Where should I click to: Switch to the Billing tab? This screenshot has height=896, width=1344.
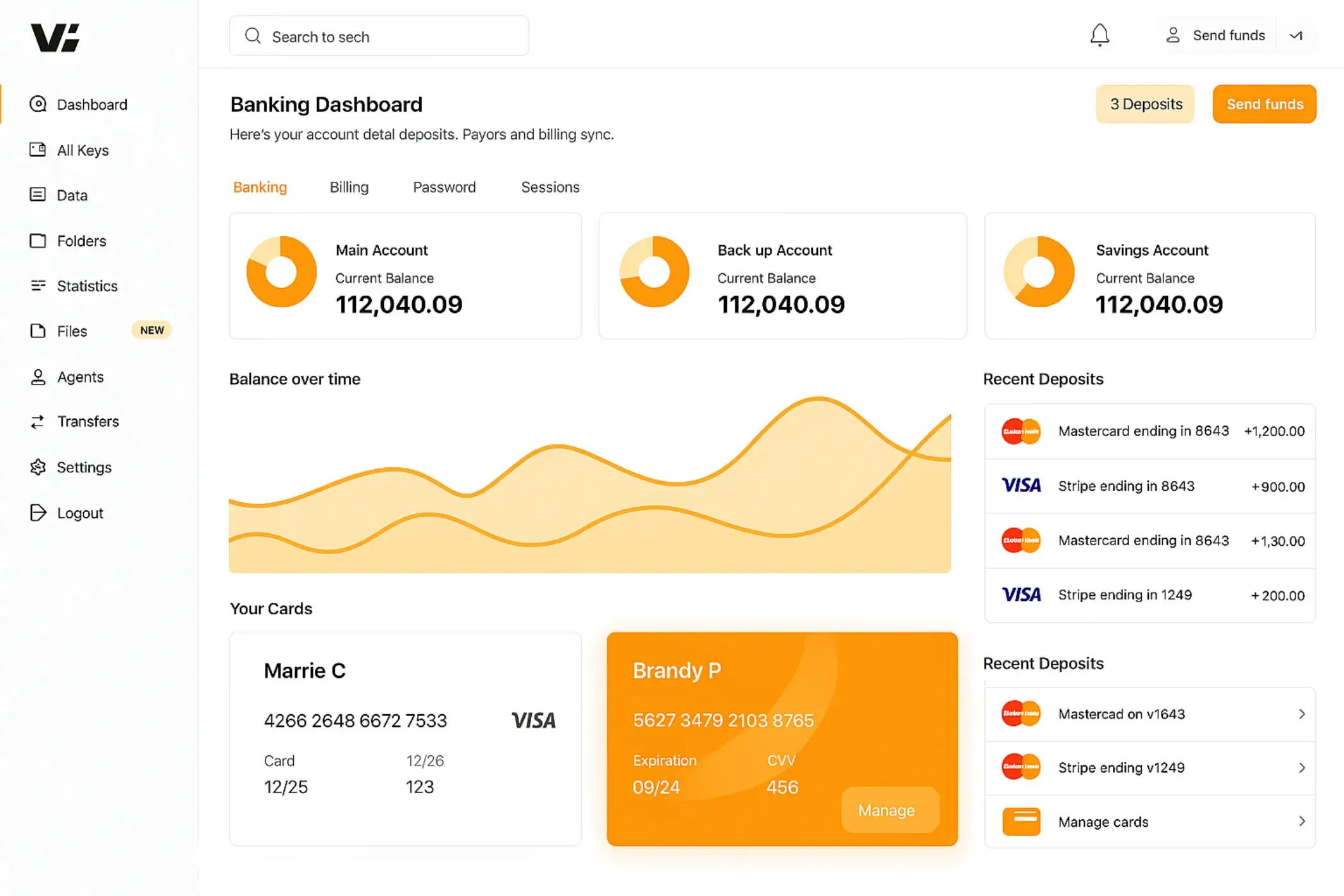coord(349,187)
